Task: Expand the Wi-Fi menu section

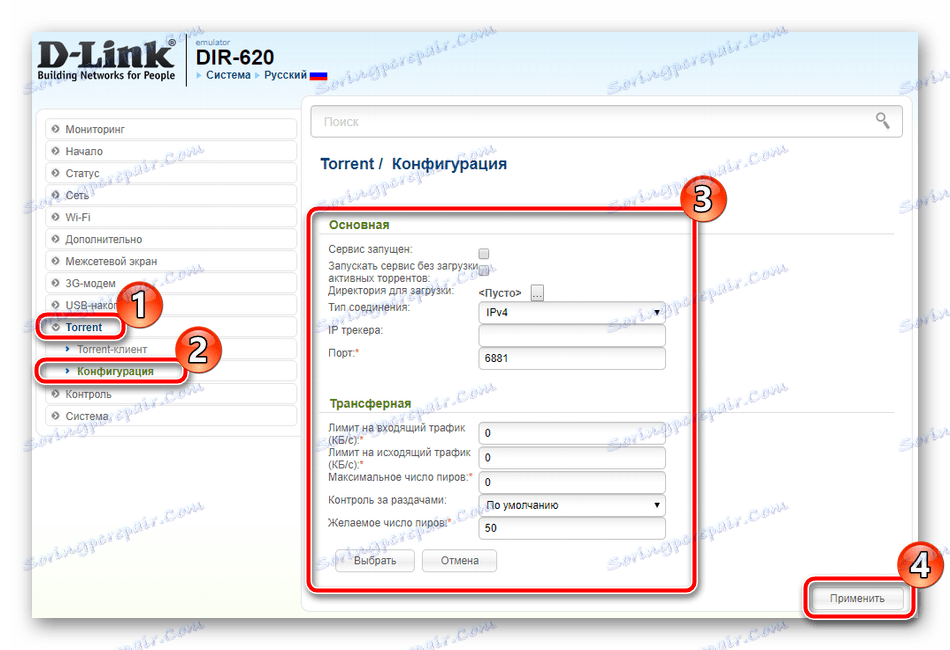Action: (x=171, y=217)
